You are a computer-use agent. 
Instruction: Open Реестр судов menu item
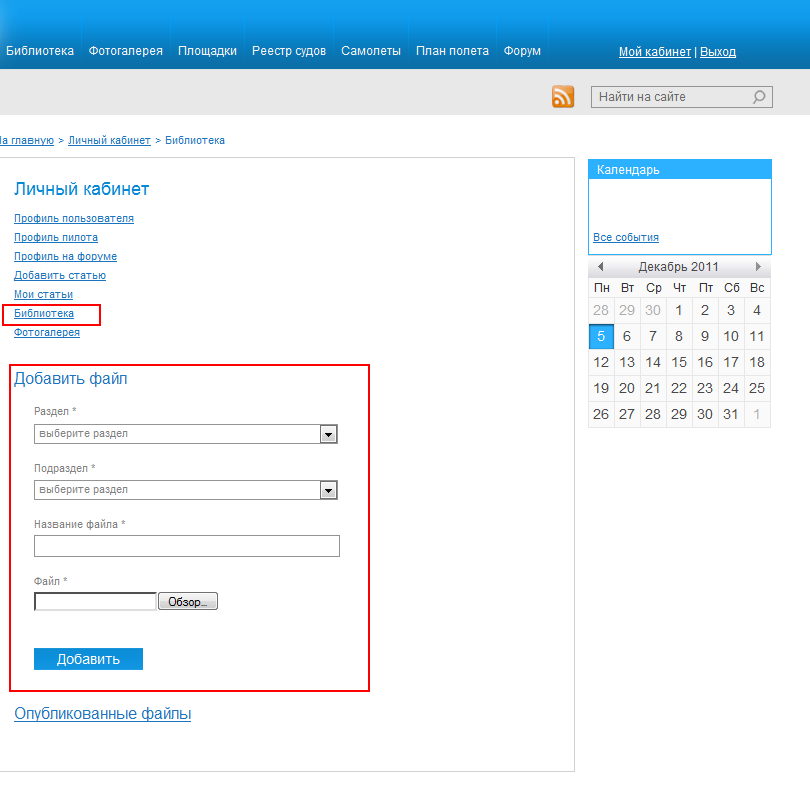click(288, 51)
